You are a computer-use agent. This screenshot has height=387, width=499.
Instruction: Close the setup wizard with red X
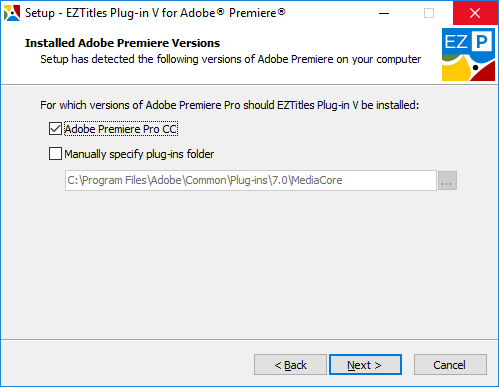(475, 13)
